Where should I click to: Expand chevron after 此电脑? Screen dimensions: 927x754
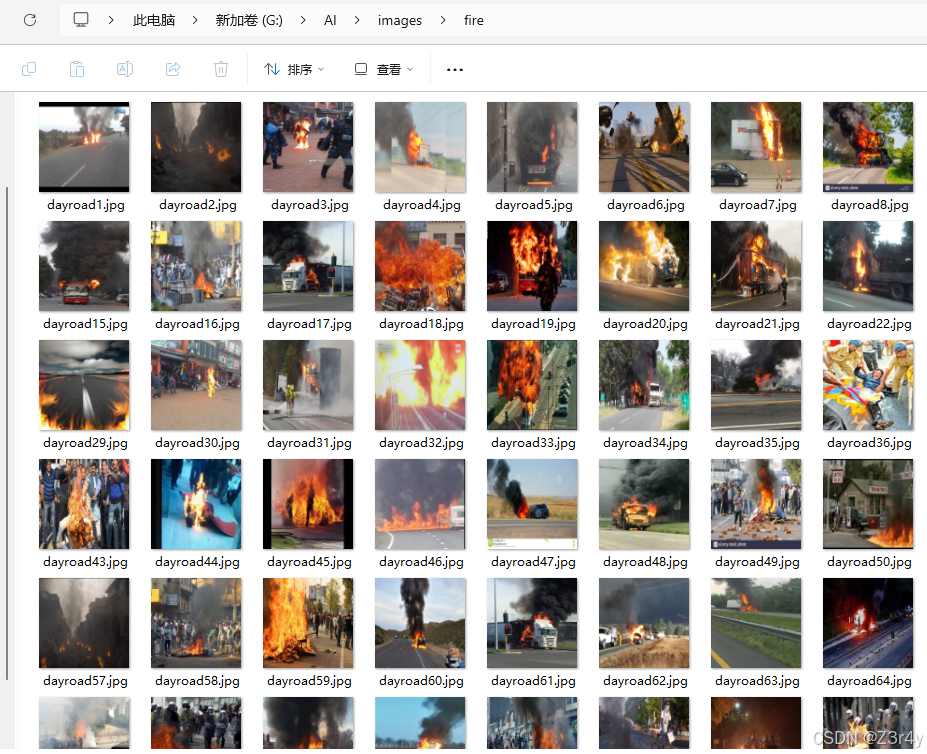coord(195,20)
